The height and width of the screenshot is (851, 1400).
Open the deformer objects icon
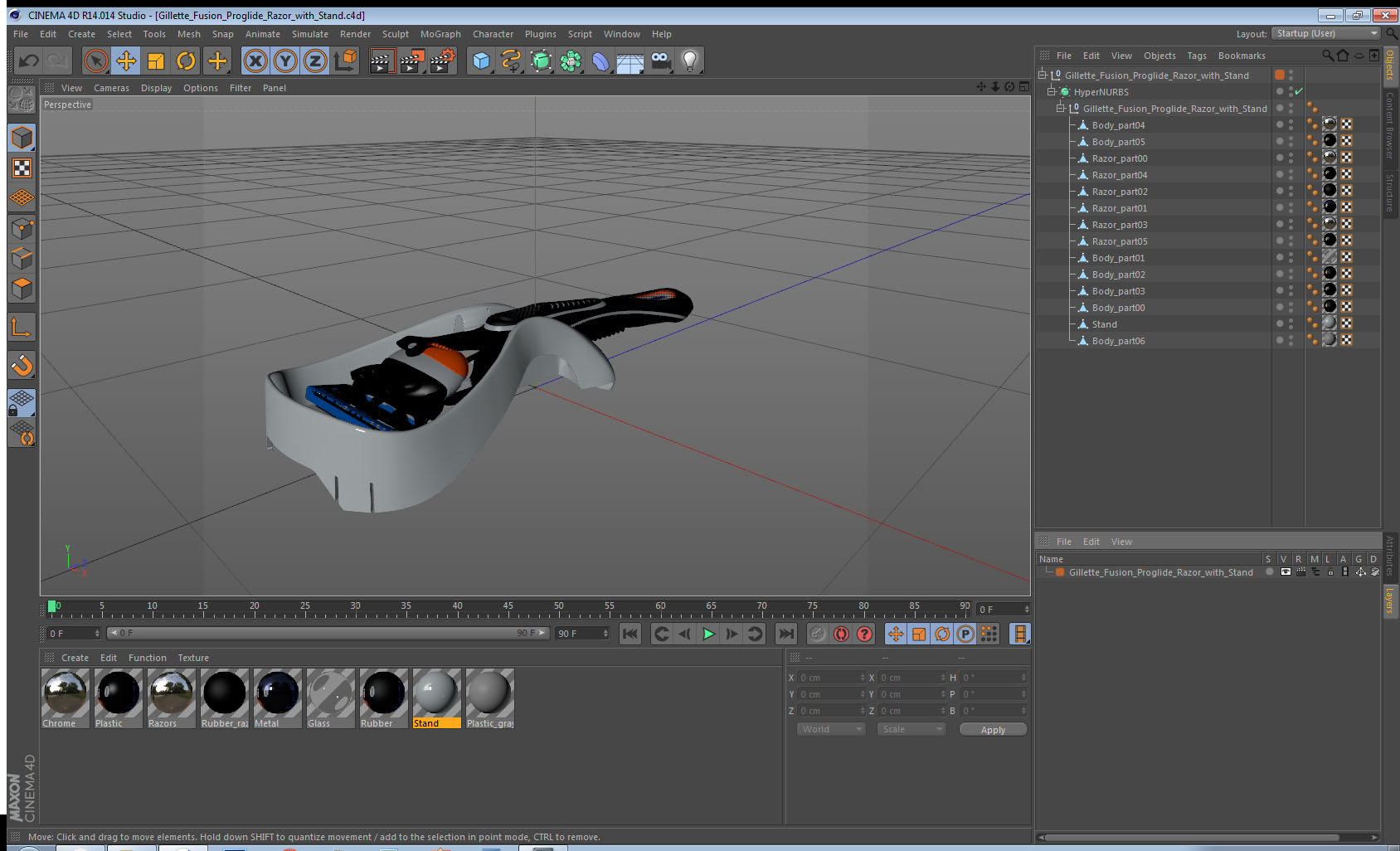pos(600,61)
